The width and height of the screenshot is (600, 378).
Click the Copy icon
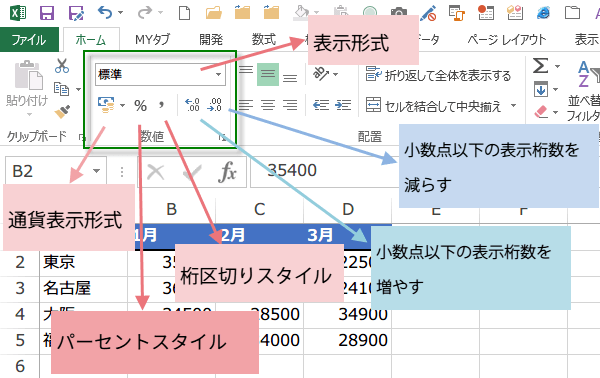click(x=62, y=89)
